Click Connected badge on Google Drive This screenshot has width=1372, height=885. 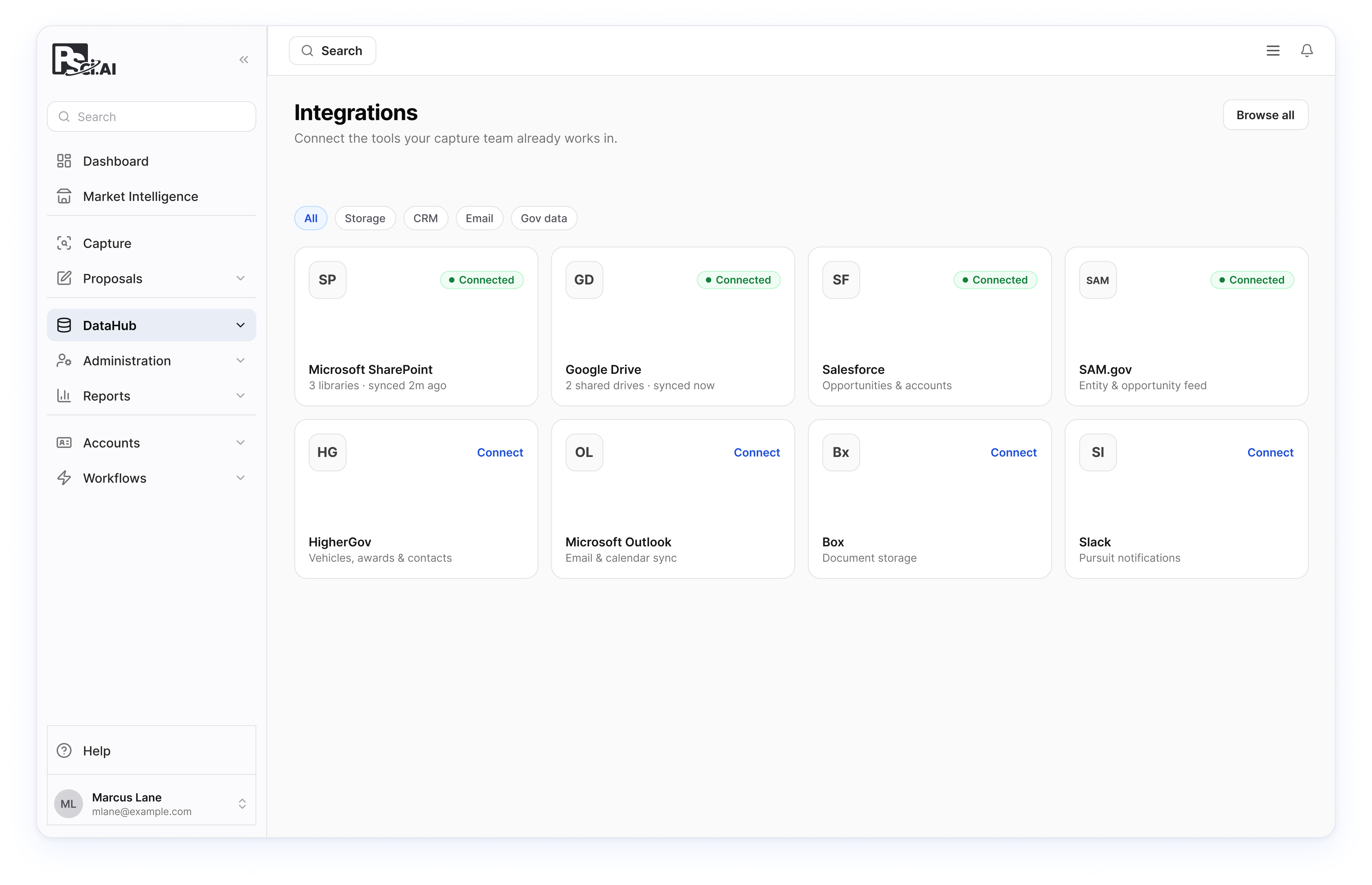739,280
